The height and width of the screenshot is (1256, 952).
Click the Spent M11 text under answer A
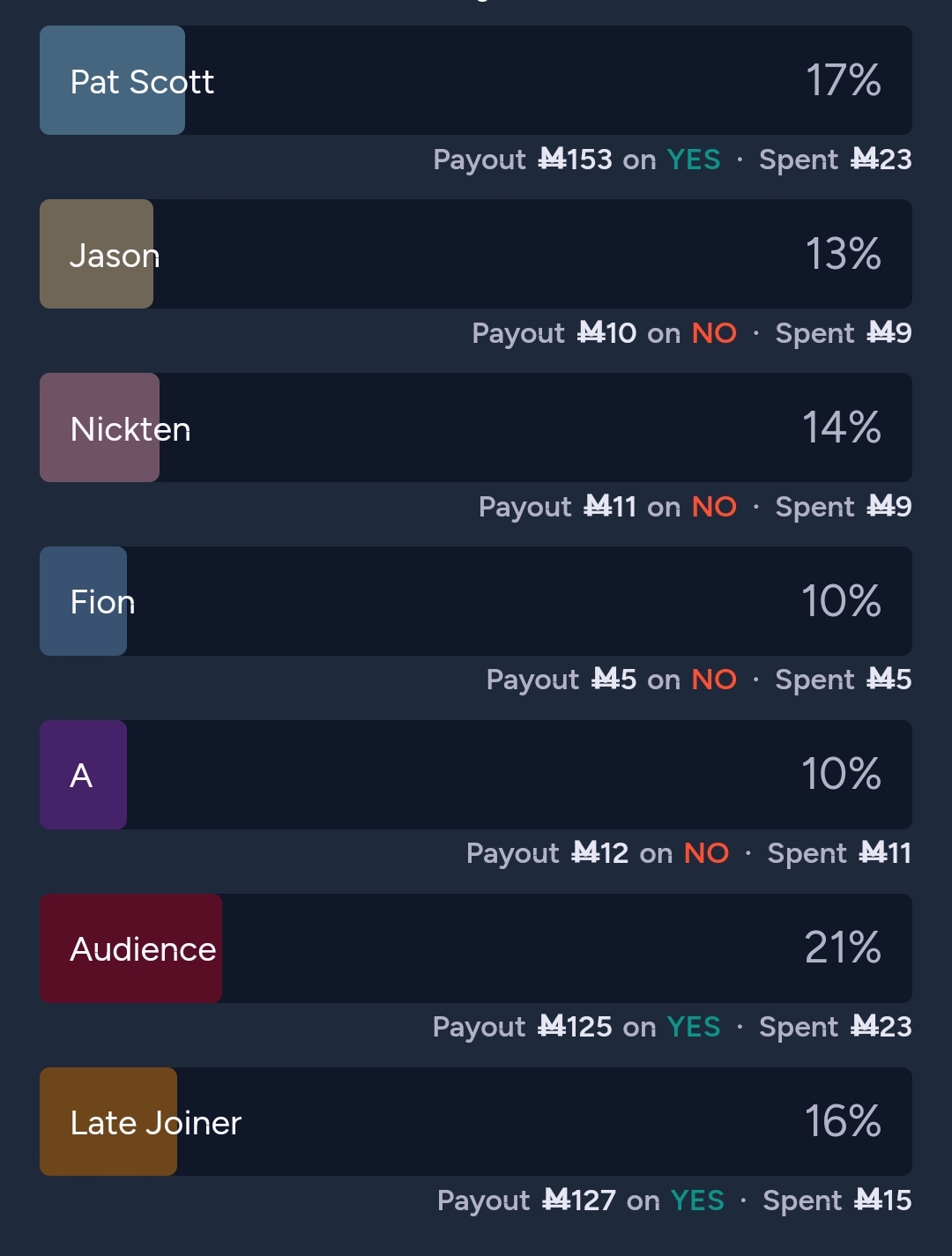(839, 853)
